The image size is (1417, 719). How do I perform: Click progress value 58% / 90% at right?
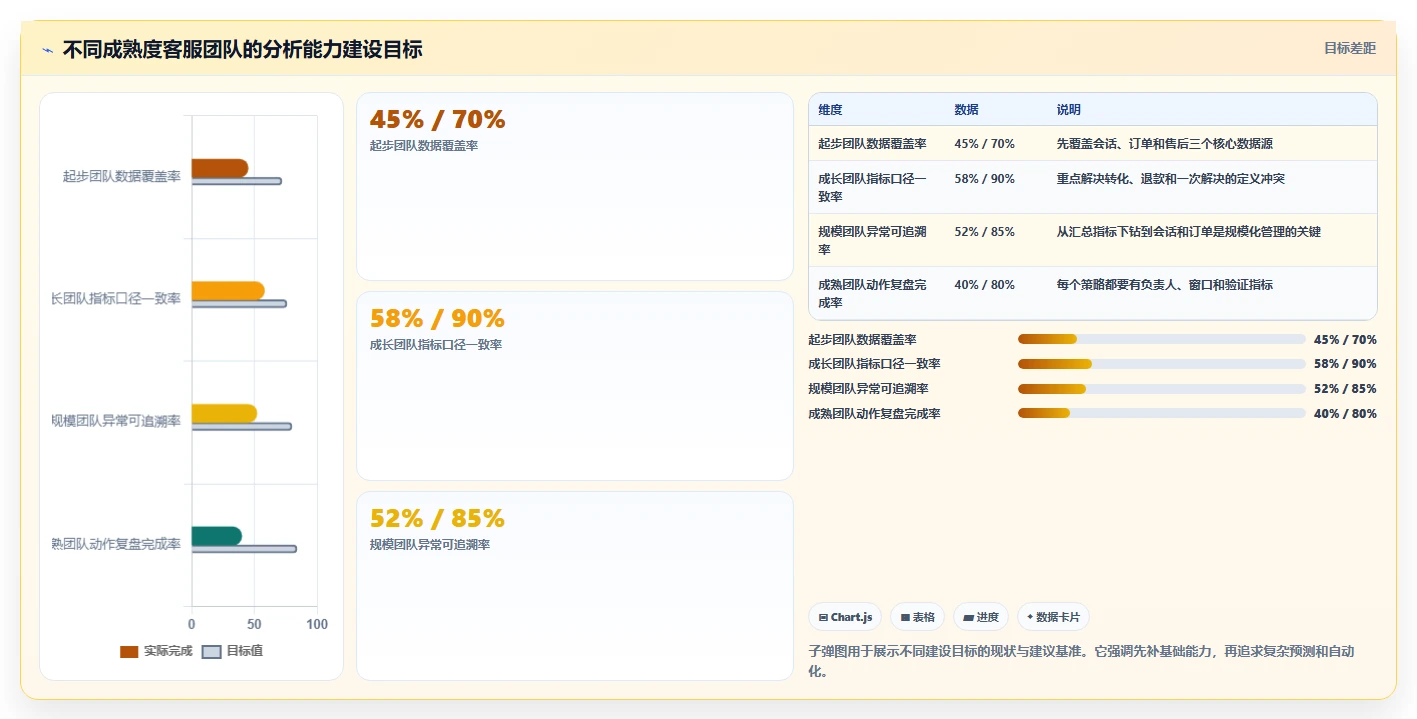(x=1345, y=364)
